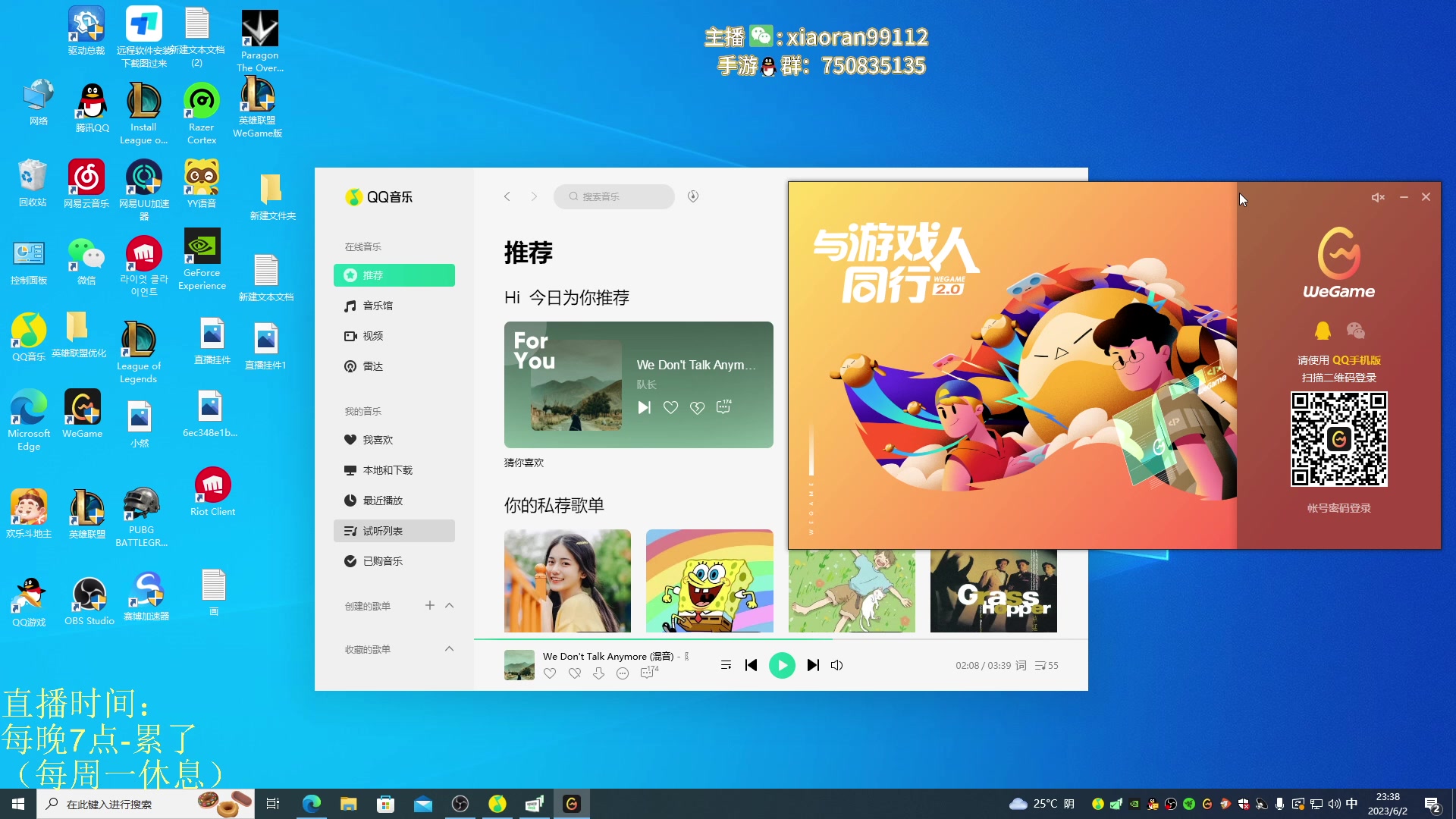Viewport: 1456px width, 819px height.
Task: Open the girl portrait playlist cover
Action: tap(567, 581)
